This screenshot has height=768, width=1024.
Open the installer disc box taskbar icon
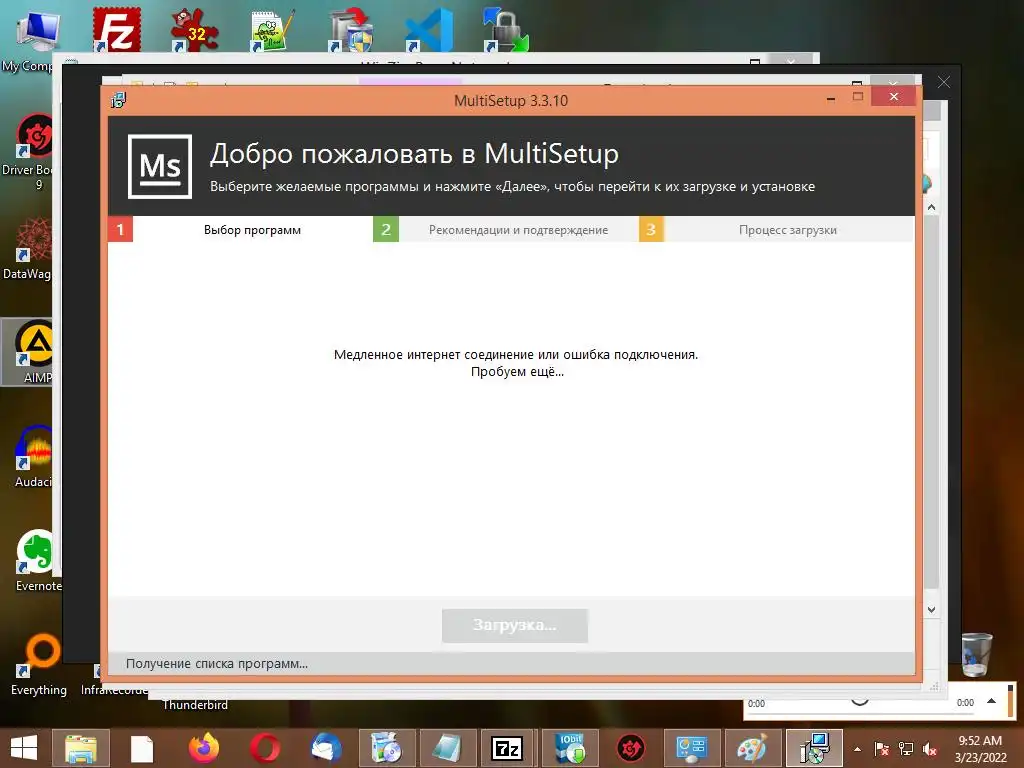(x=387, y=748)
